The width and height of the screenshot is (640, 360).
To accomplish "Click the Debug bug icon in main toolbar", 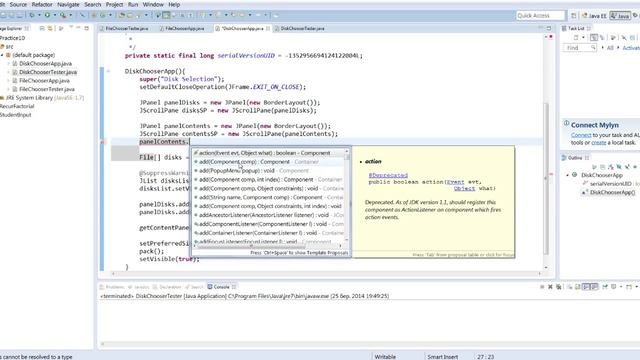I will (x=32, y=15).
